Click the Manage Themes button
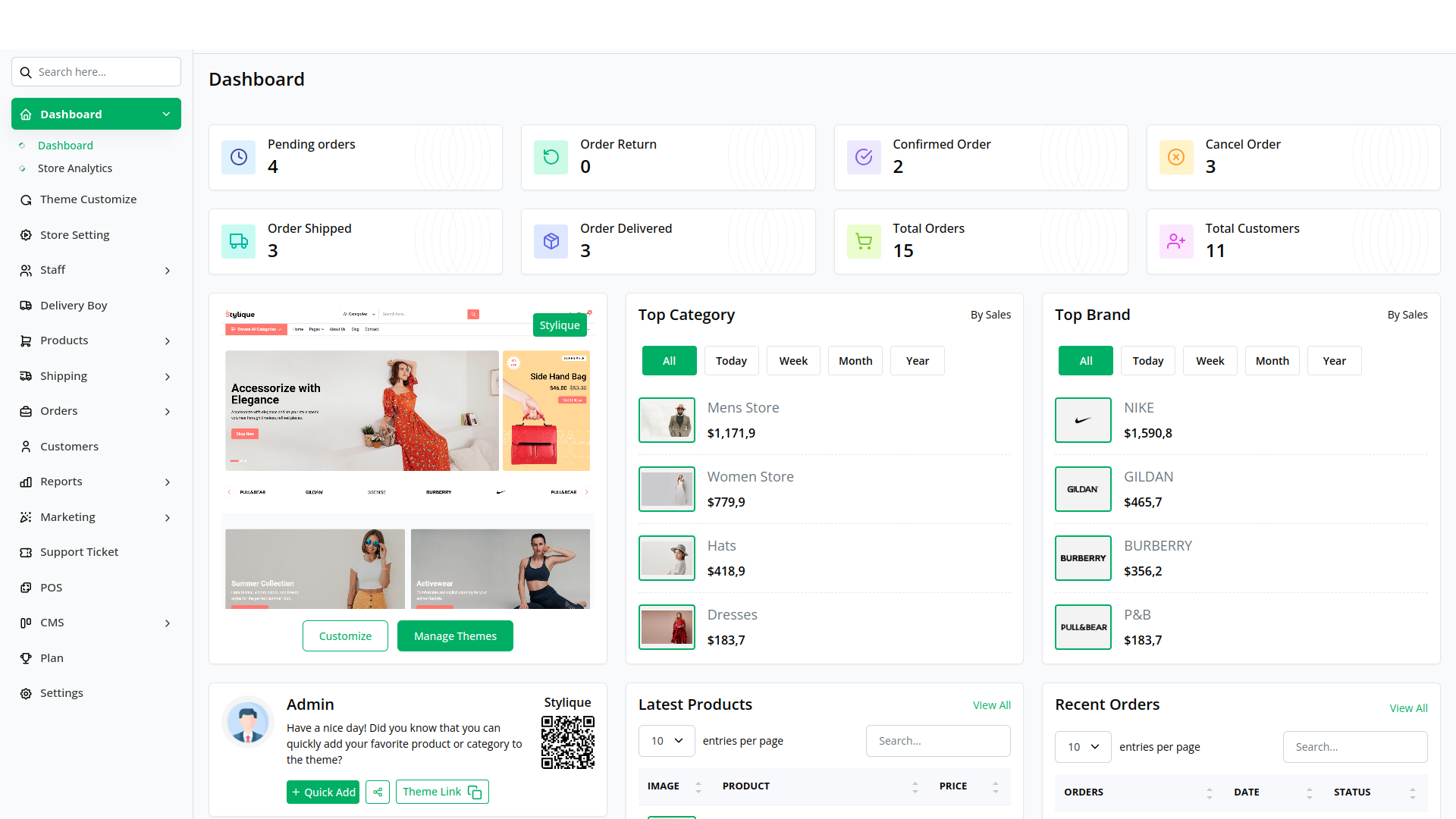This screenshot has width=1456, height=819. pyautogui.click(x=455, y=636)
